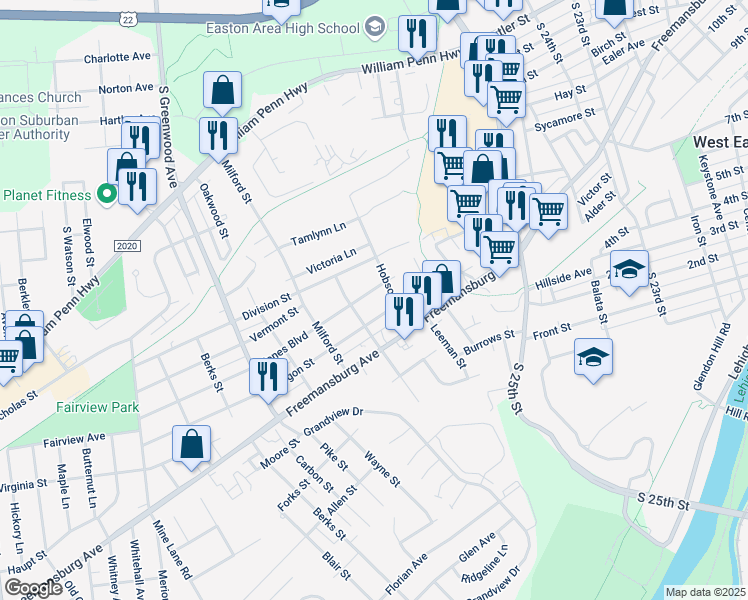Click the shopping bag marker below Fairview Ave

tap(191, 447)
